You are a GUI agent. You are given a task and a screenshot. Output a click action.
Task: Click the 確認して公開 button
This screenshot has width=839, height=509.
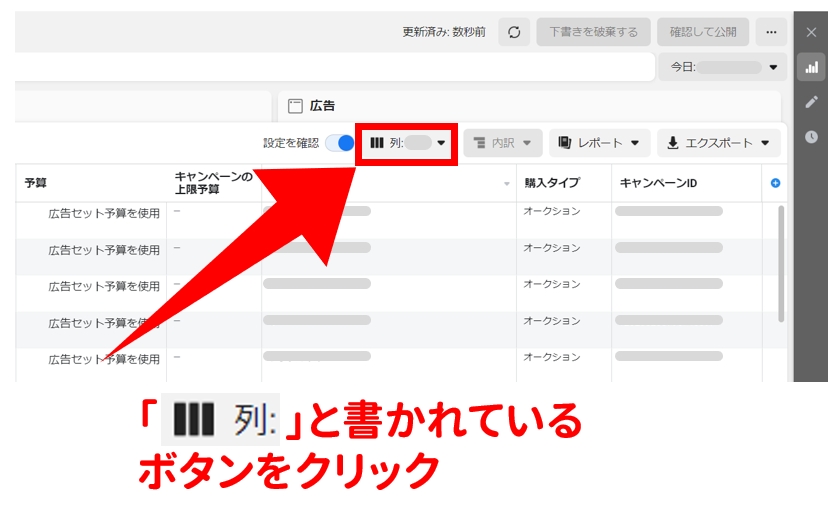coord(703,32)
